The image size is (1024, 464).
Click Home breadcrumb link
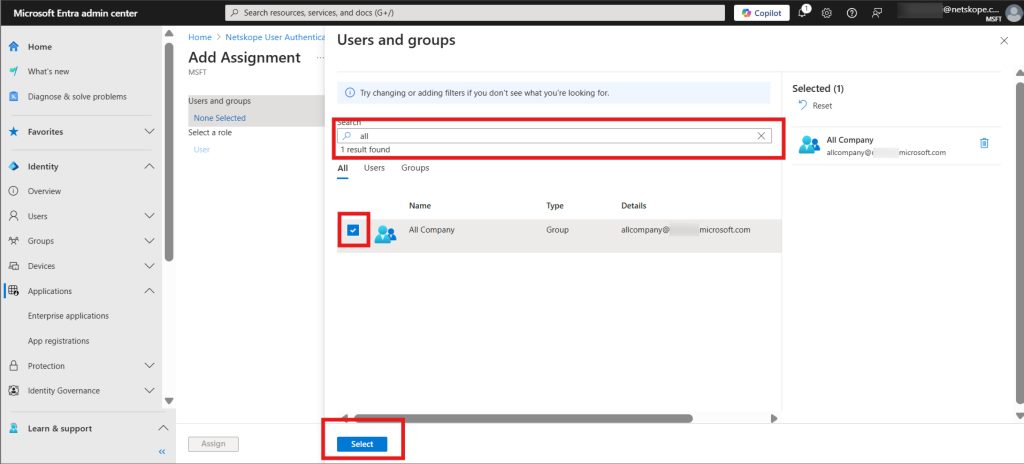[x=200, y=37]
